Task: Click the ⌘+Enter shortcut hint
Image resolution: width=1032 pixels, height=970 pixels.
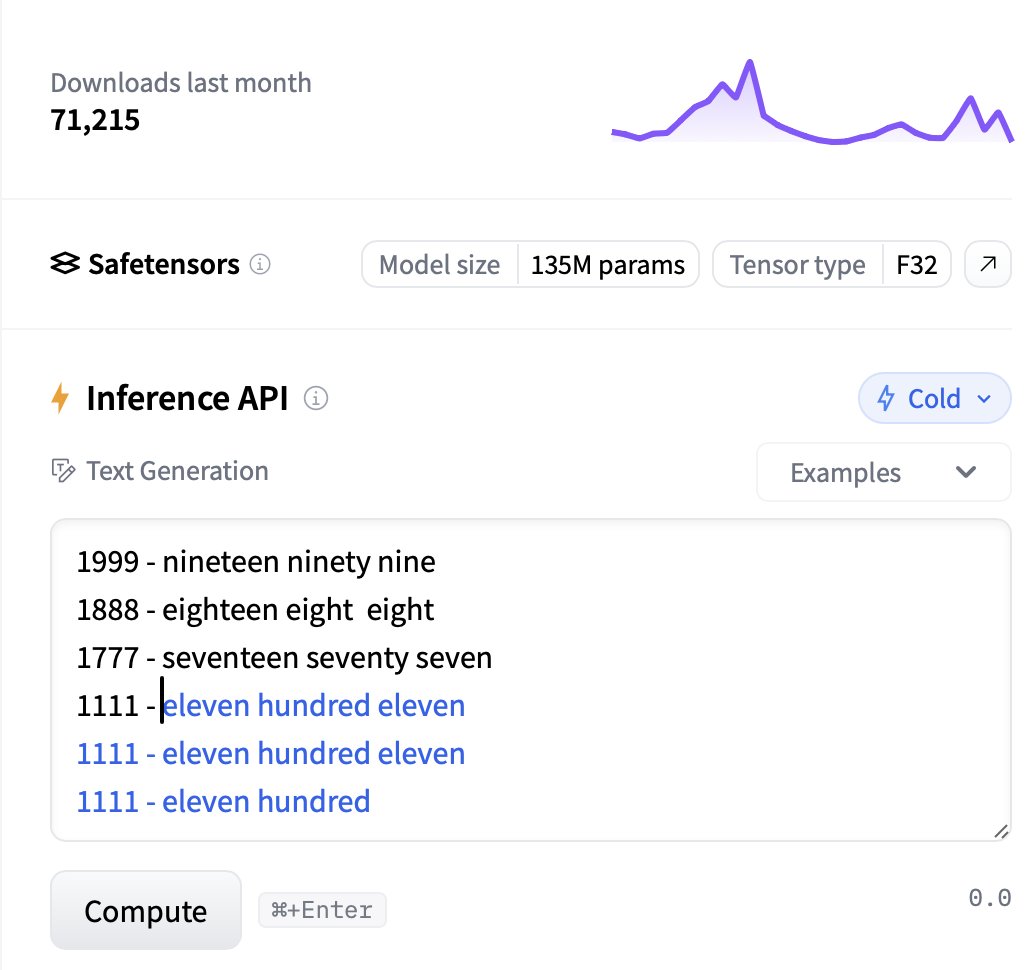Action: [x=322, y=910]
